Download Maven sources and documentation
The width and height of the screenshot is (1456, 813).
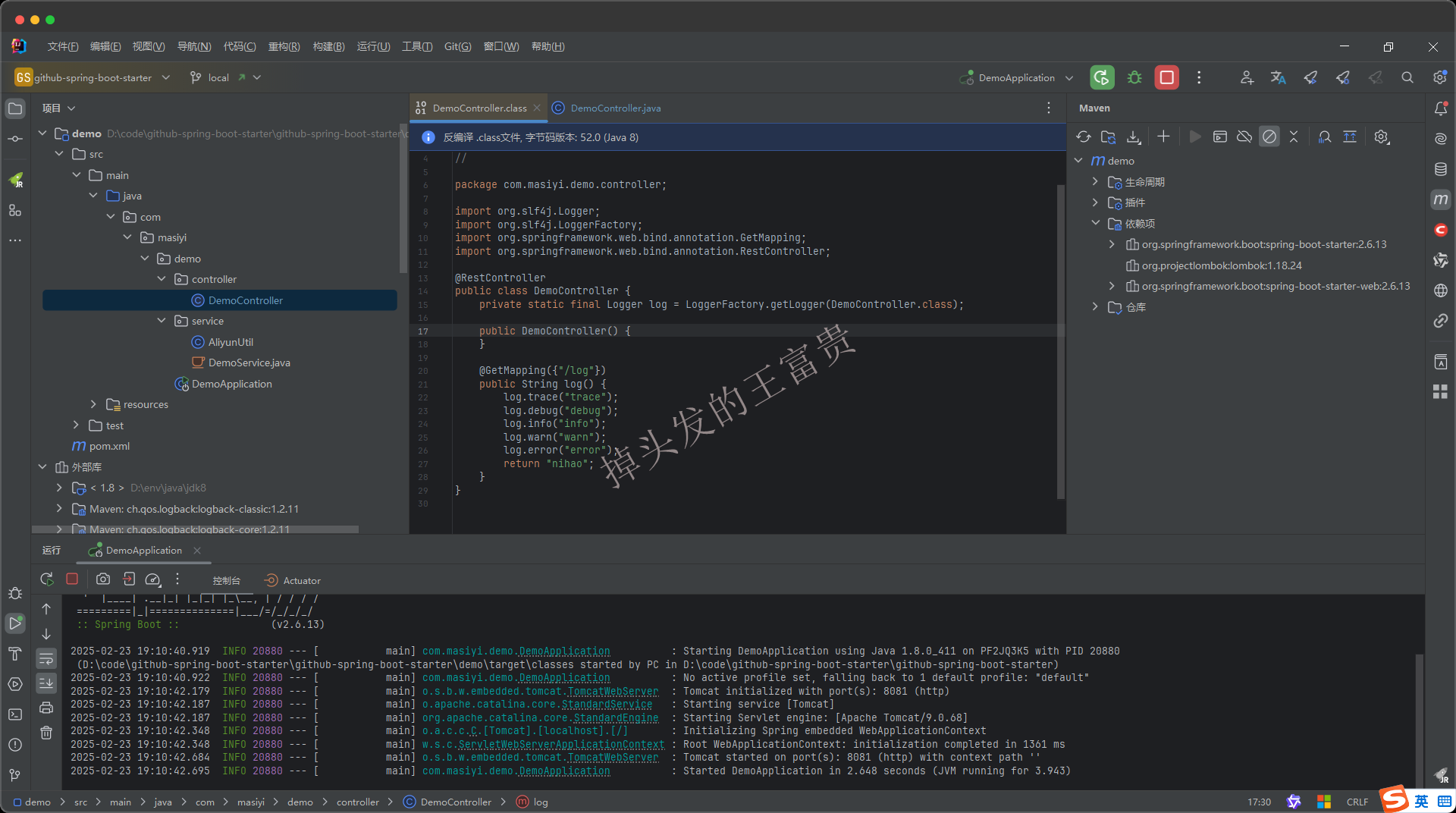tap(1134, 137)
